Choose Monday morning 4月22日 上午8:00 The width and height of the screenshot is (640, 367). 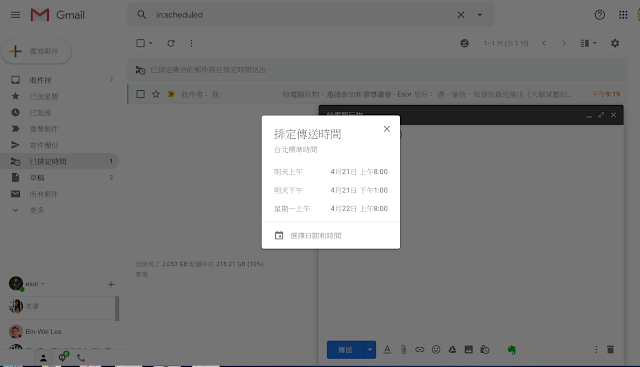pos(331,209)
